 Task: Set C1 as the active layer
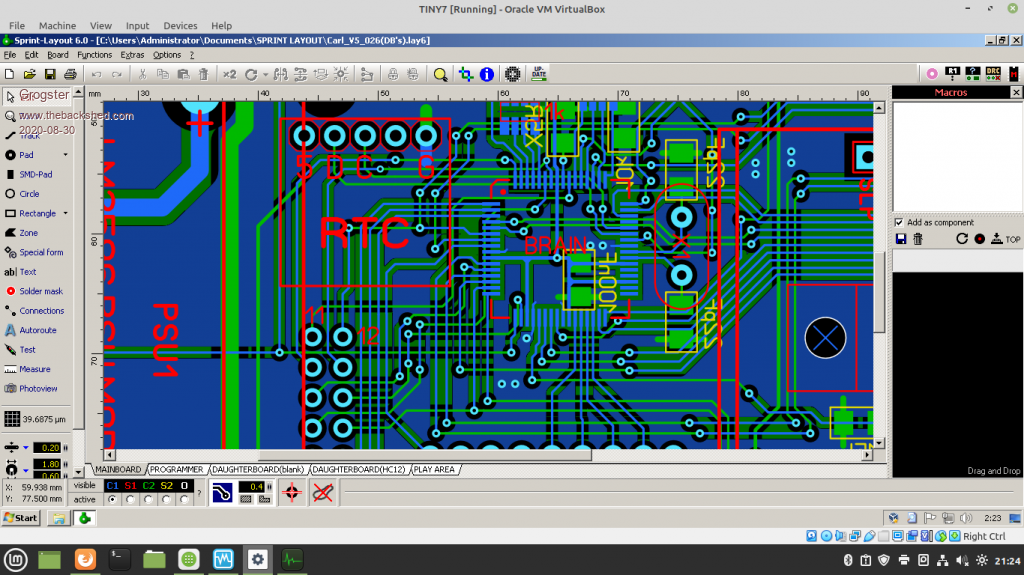112,499
